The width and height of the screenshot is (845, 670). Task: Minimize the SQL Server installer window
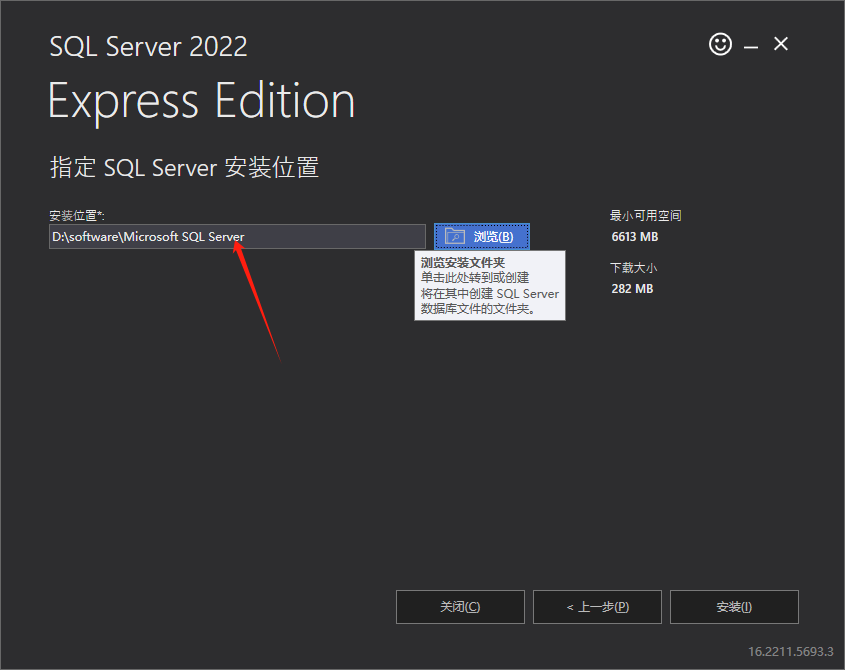point(751,47)
